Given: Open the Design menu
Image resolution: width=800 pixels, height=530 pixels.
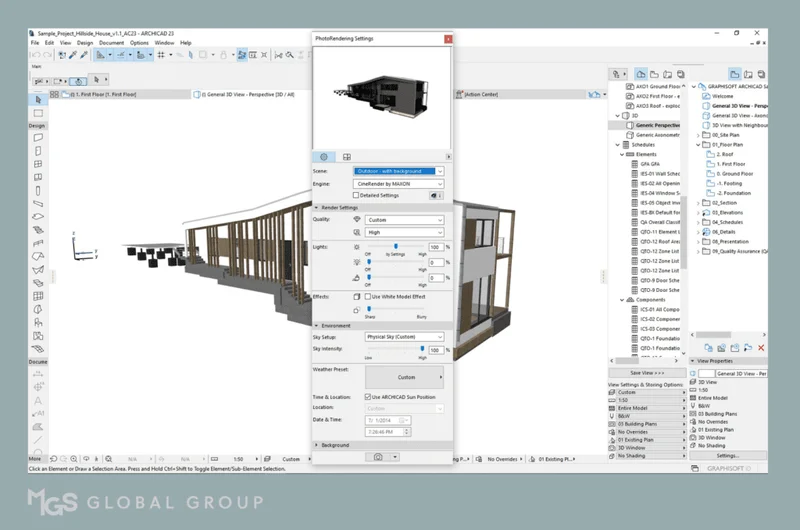Looking at the screenshot, I should (85, 43).
